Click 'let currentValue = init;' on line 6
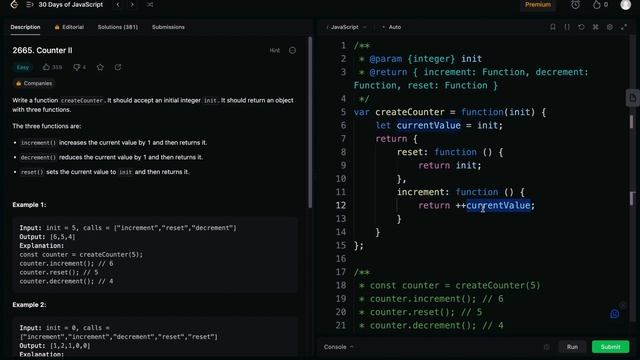 coord(439,125)
